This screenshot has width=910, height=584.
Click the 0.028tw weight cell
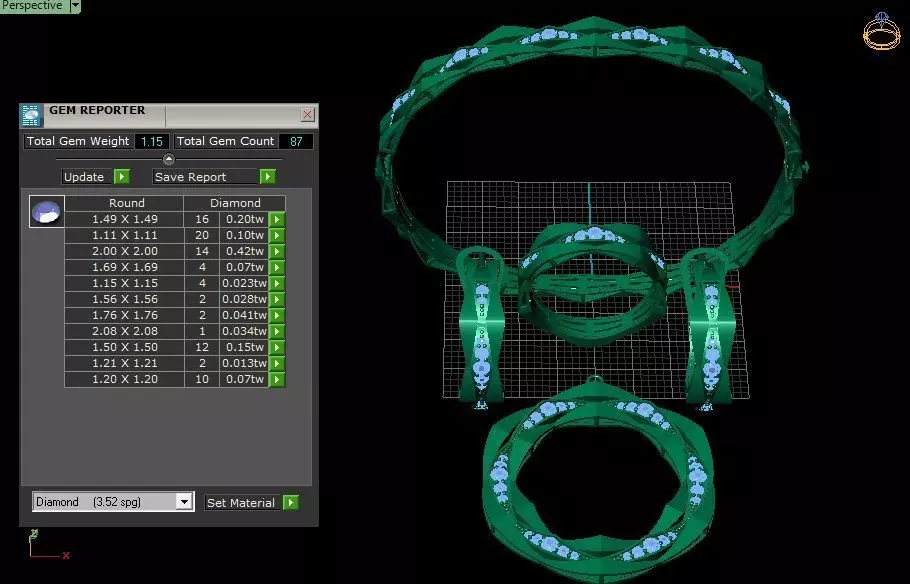tap(244, 299)
